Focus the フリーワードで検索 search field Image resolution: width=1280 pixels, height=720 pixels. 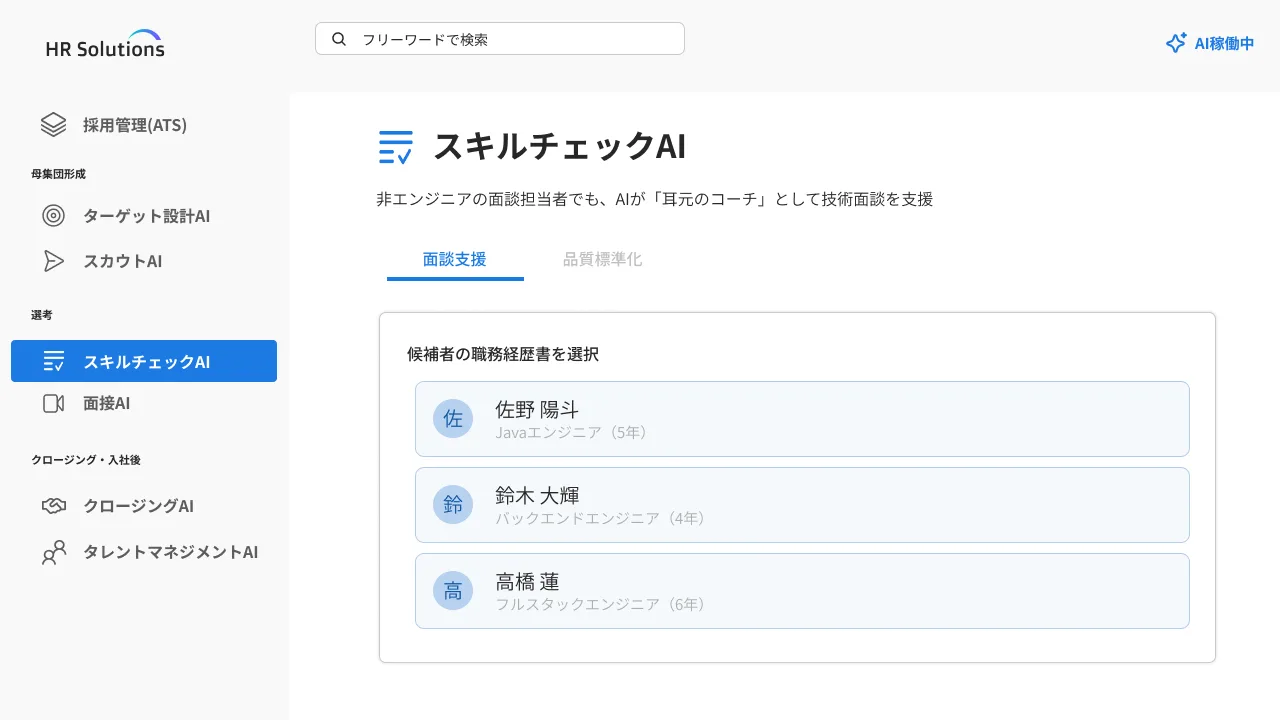[500, 39]
